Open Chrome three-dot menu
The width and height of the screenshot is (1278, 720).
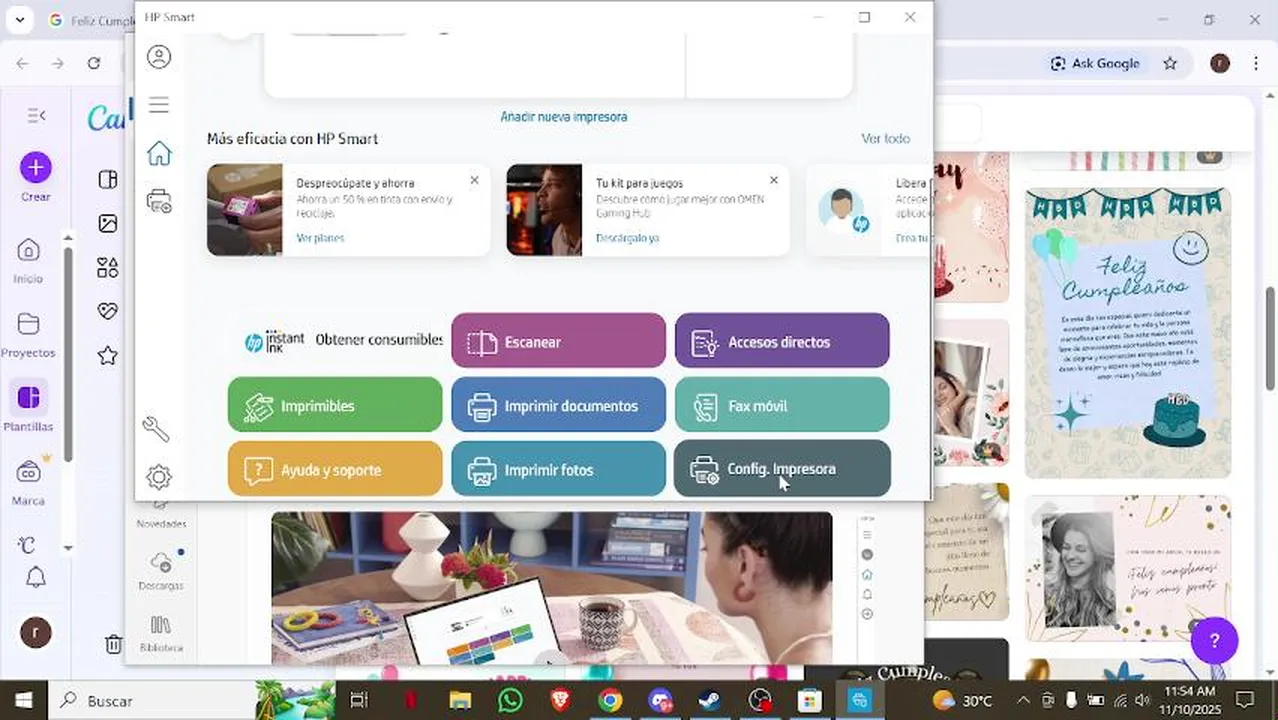(x=1256, y=63)
